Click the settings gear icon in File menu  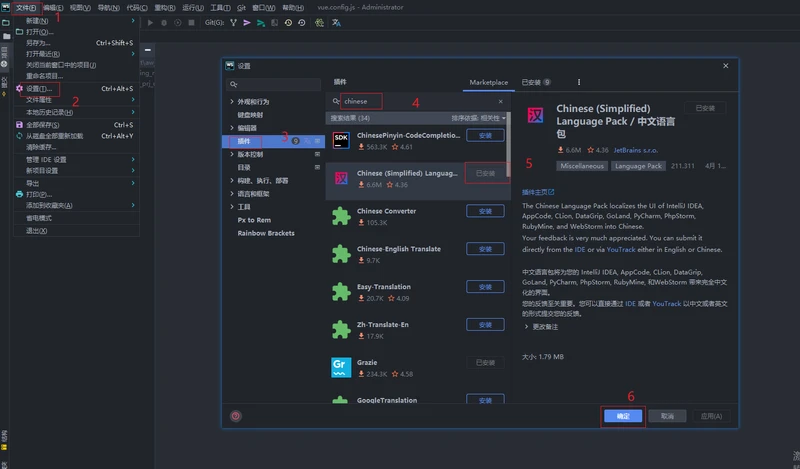[x=19, y=88]
